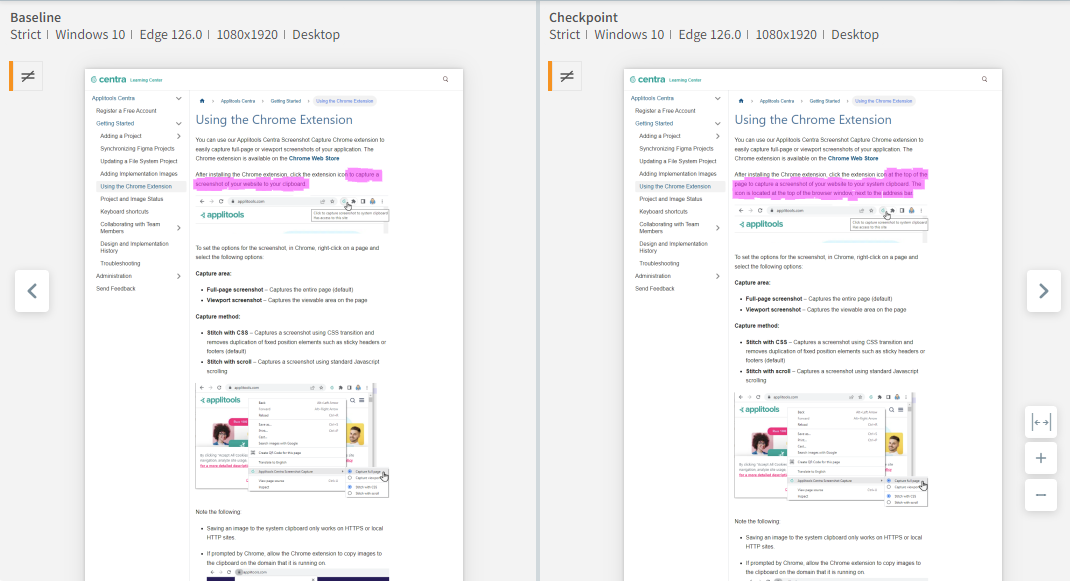This screenshot has height=581, width=1070.
Task: Go to previous step with left arrow
Action: (32, 291)
